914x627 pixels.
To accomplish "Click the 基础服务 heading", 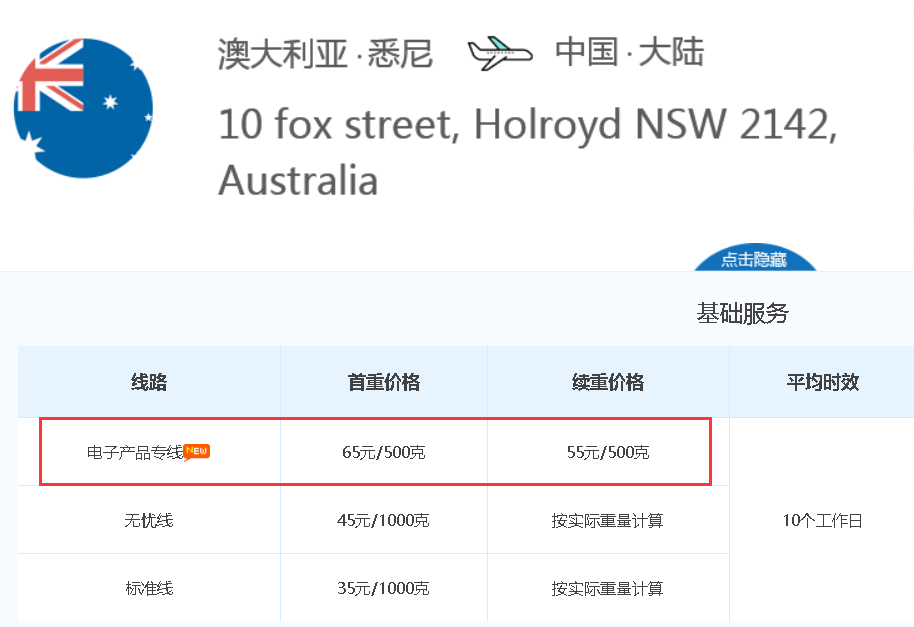I will click(x=742, y=314).
